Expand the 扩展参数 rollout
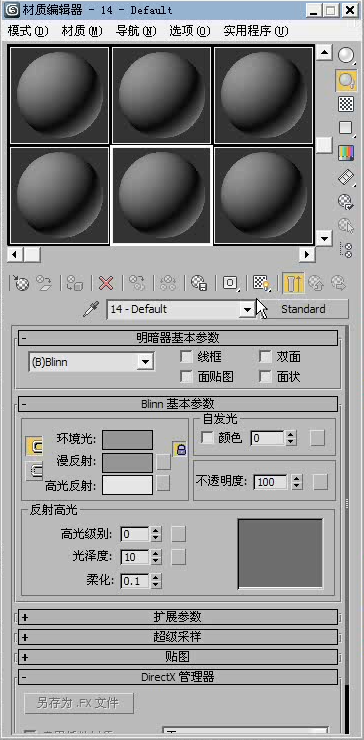The height and width of the screenshot is (740, 364). tap(178, 617)
